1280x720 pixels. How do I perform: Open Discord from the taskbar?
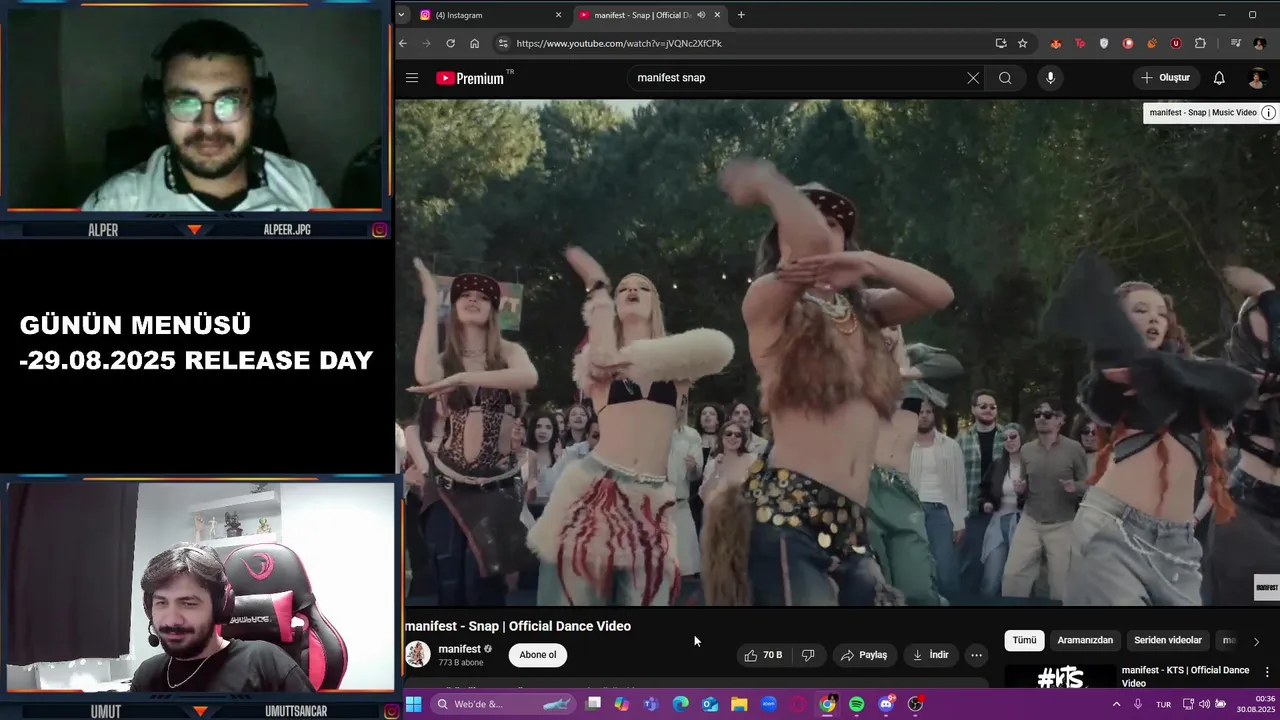886,704
